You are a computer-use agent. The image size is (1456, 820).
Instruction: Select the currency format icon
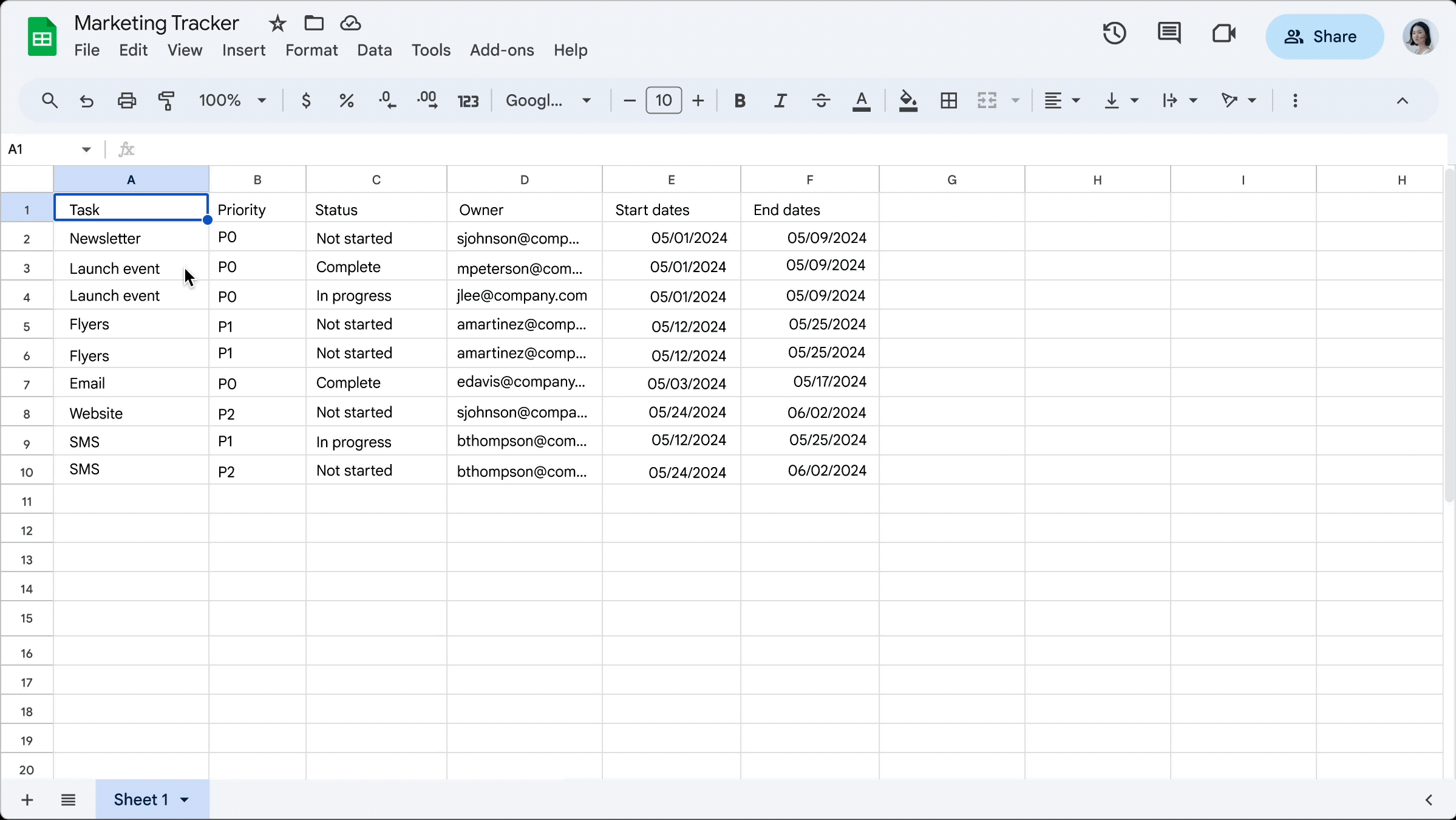click(306, 100)
